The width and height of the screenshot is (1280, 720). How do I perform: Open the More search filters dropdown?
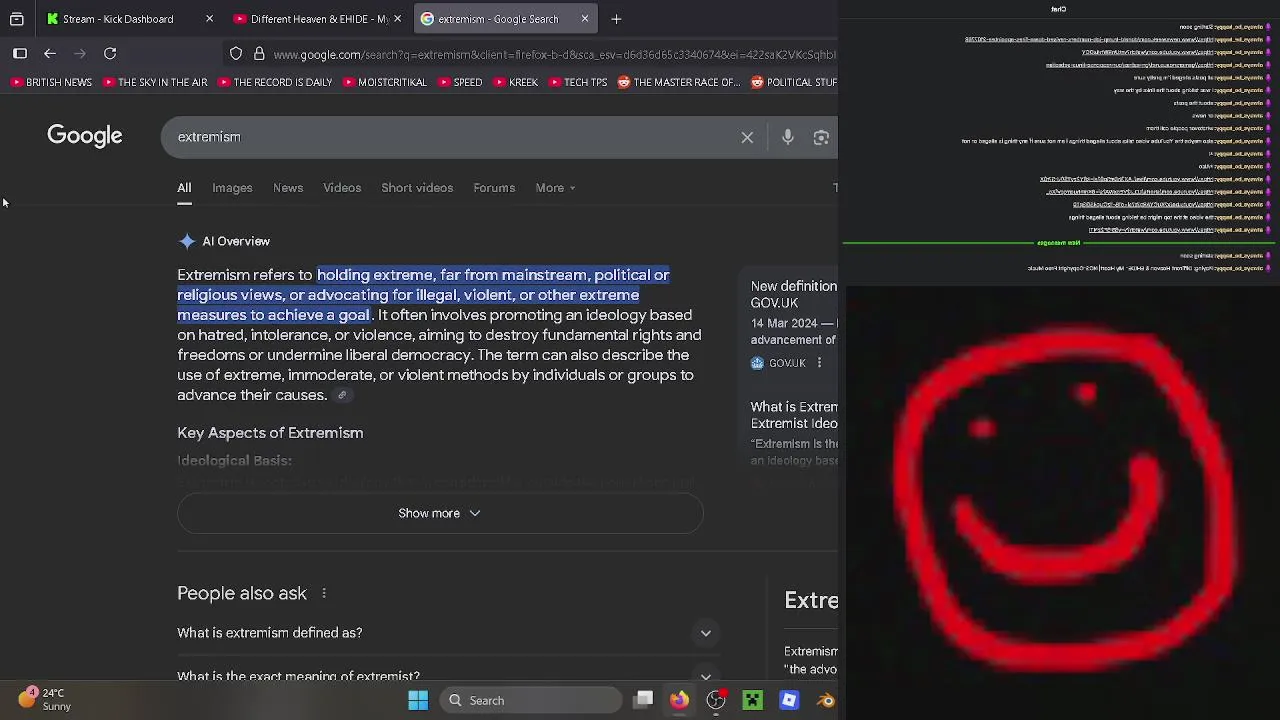click(555, 188)
